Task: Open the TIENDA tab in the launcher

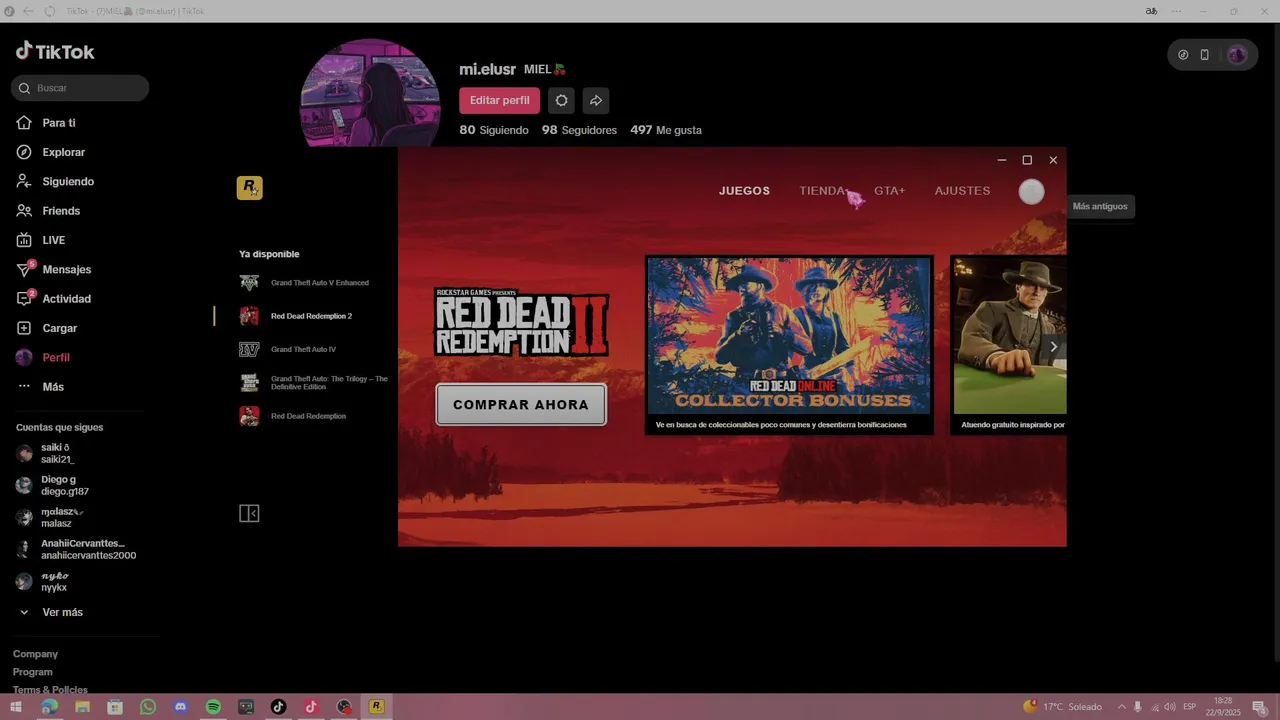Action: [823, 191]
